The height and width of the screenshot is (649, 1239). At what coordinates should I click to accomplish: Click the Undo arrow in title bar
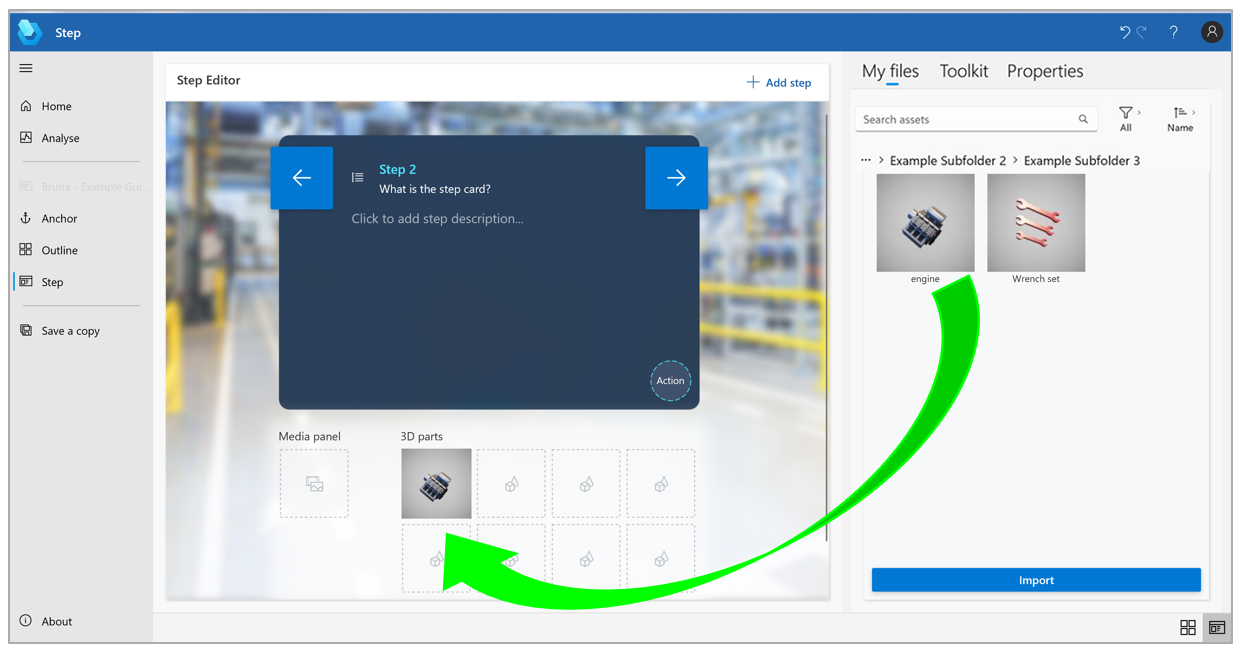[x=1125, y=32]
